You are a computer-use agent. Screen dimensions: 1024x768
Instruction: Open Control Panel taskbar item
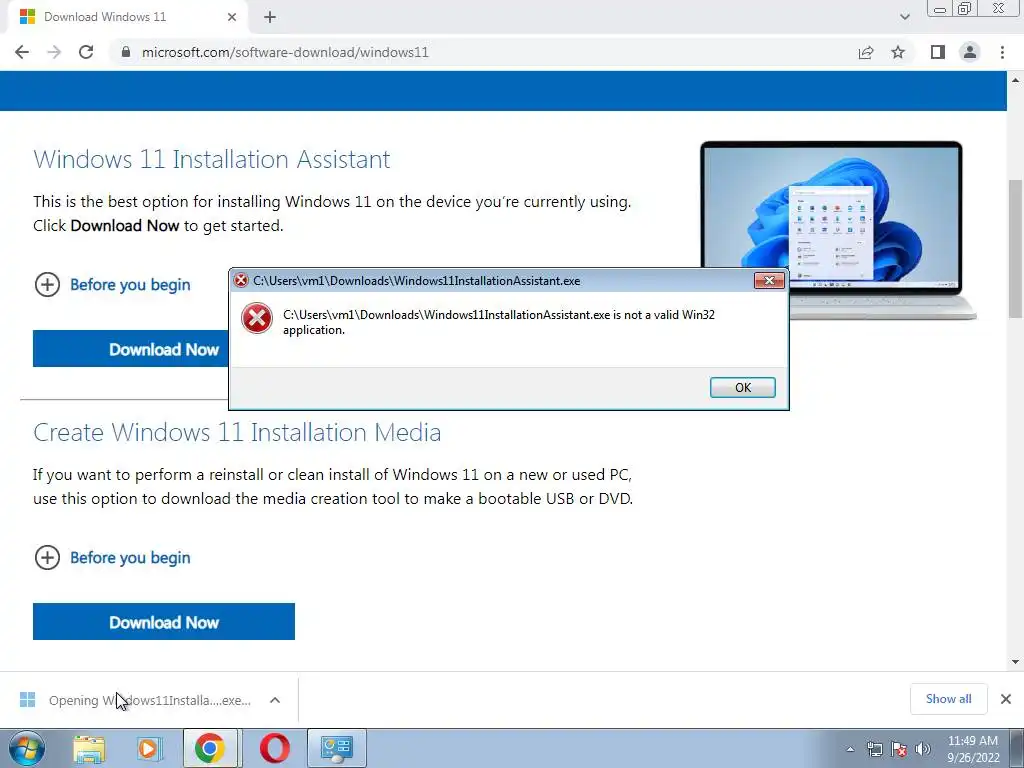tap(336, 748)
